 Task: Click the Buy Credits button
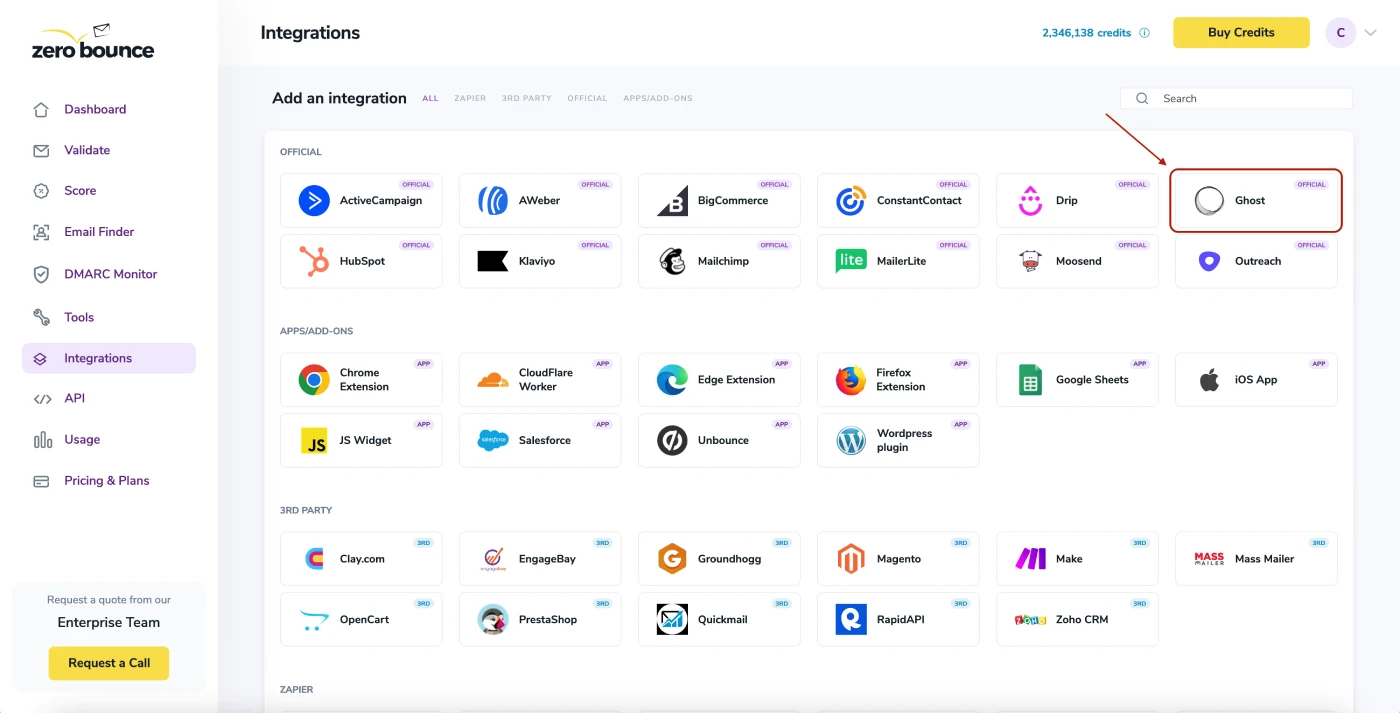pos(1240,32)
